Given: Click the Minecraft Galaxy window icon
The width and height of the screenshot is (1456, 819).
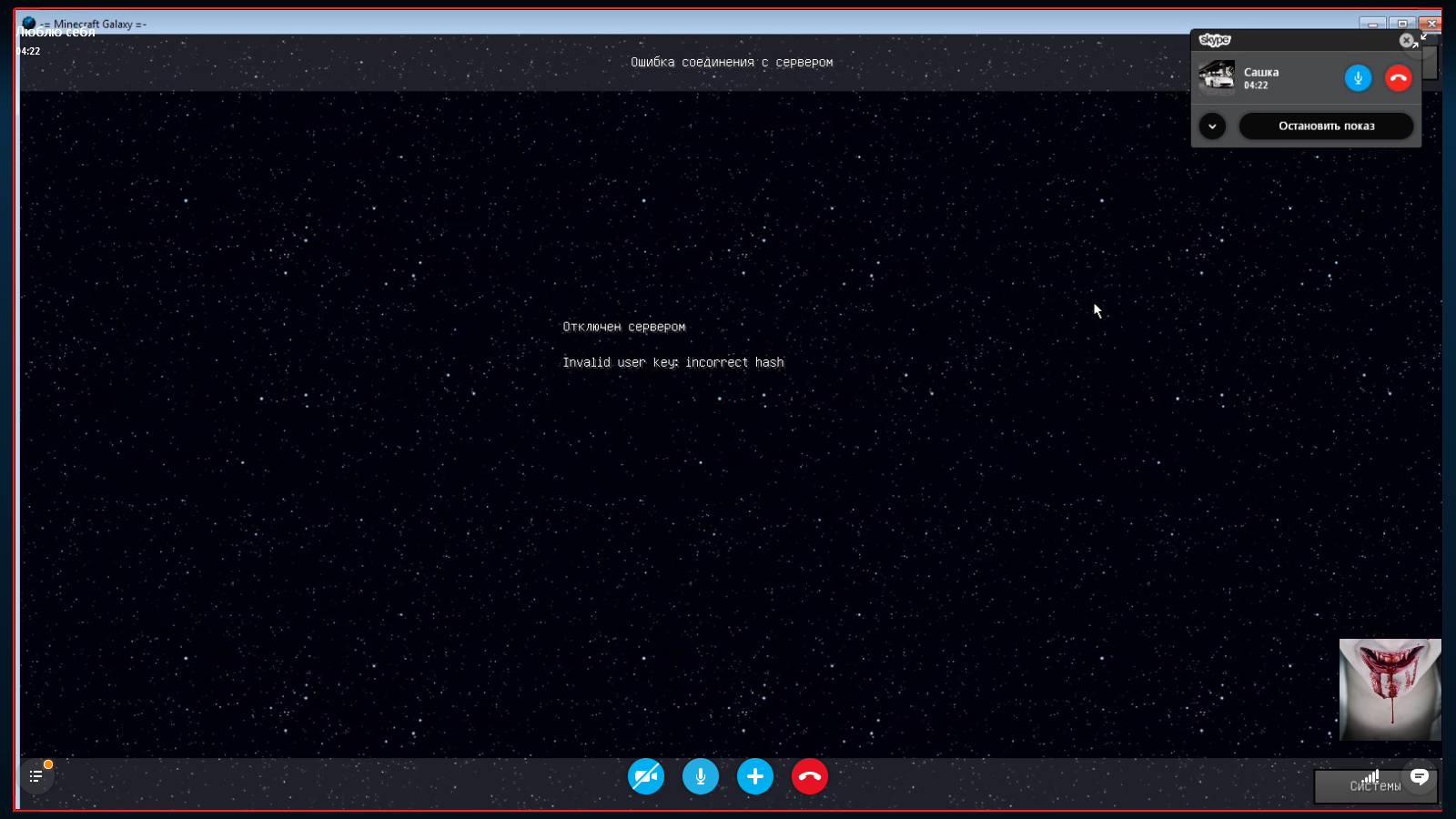Looking at the screenshot, I should 29,24.
